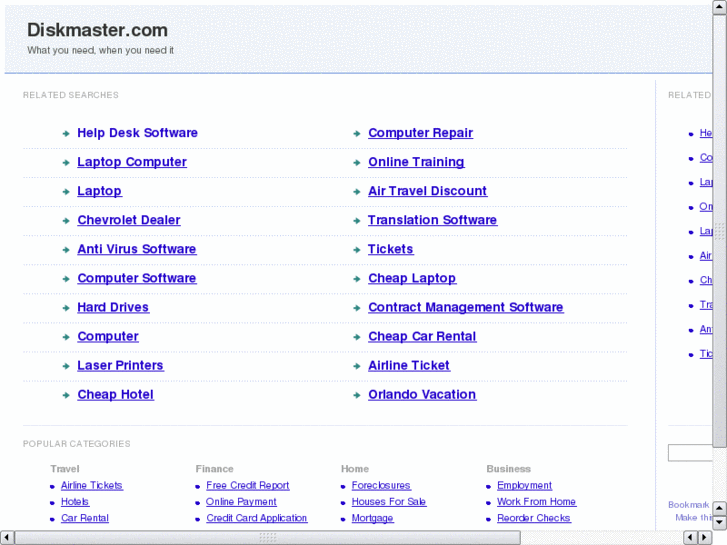
Task: Open Orlando Vacation link
Action: coord(422,395)
